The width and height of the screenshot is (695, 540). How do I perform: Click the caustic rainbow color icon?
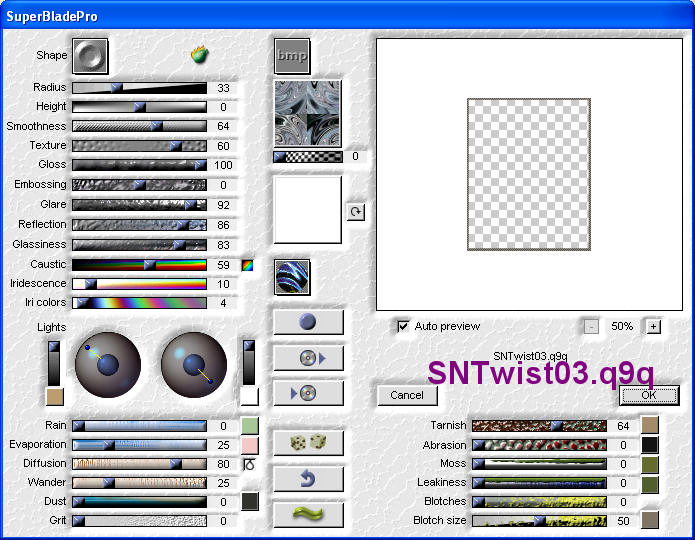[247, 265]
